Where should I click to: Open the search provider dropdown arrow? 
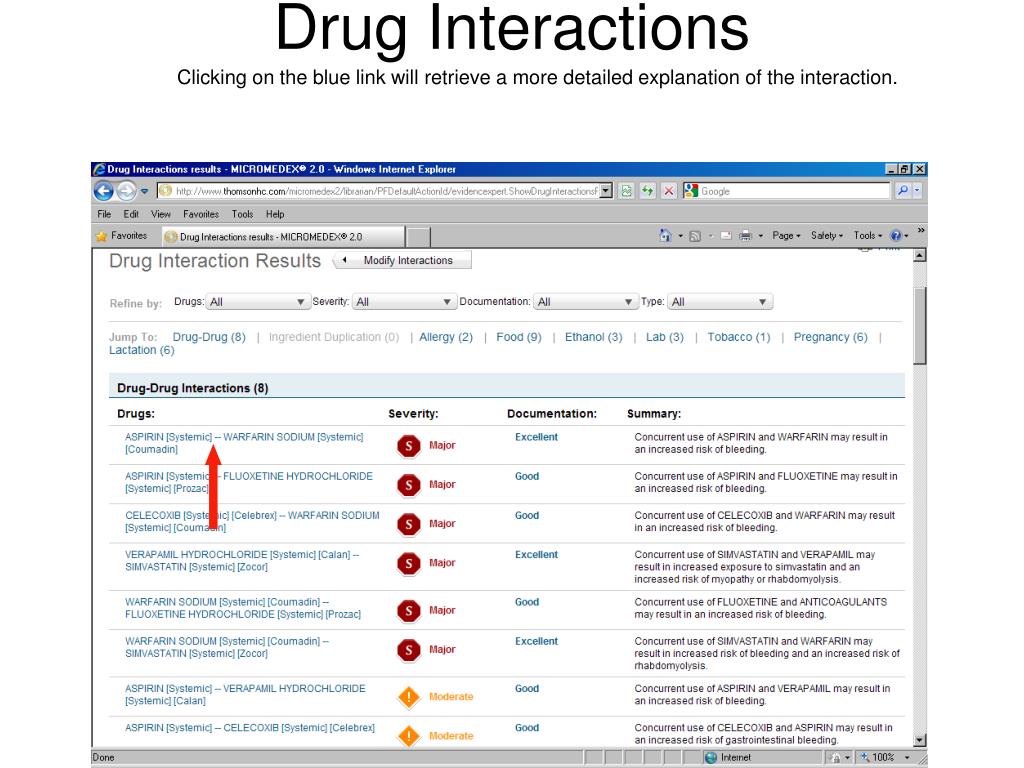(918, 191)
